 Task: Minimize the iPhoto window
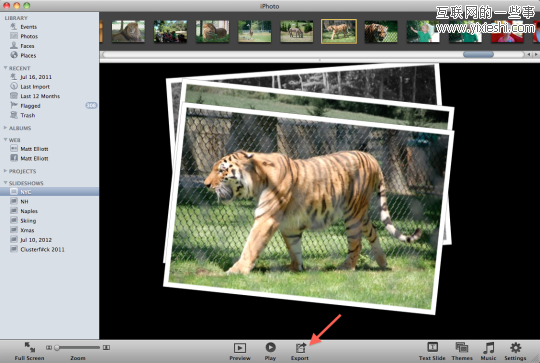[x=17, y=6]
